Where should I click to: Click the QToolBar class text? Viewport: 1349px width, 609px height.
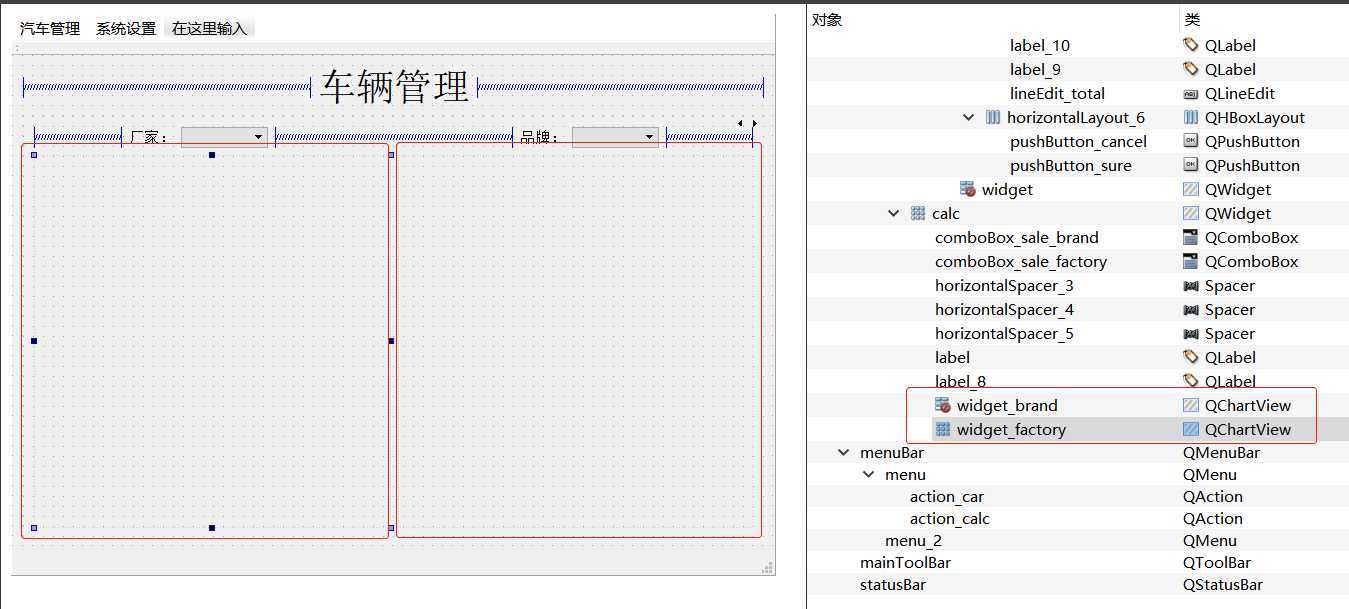(1217, 563)
